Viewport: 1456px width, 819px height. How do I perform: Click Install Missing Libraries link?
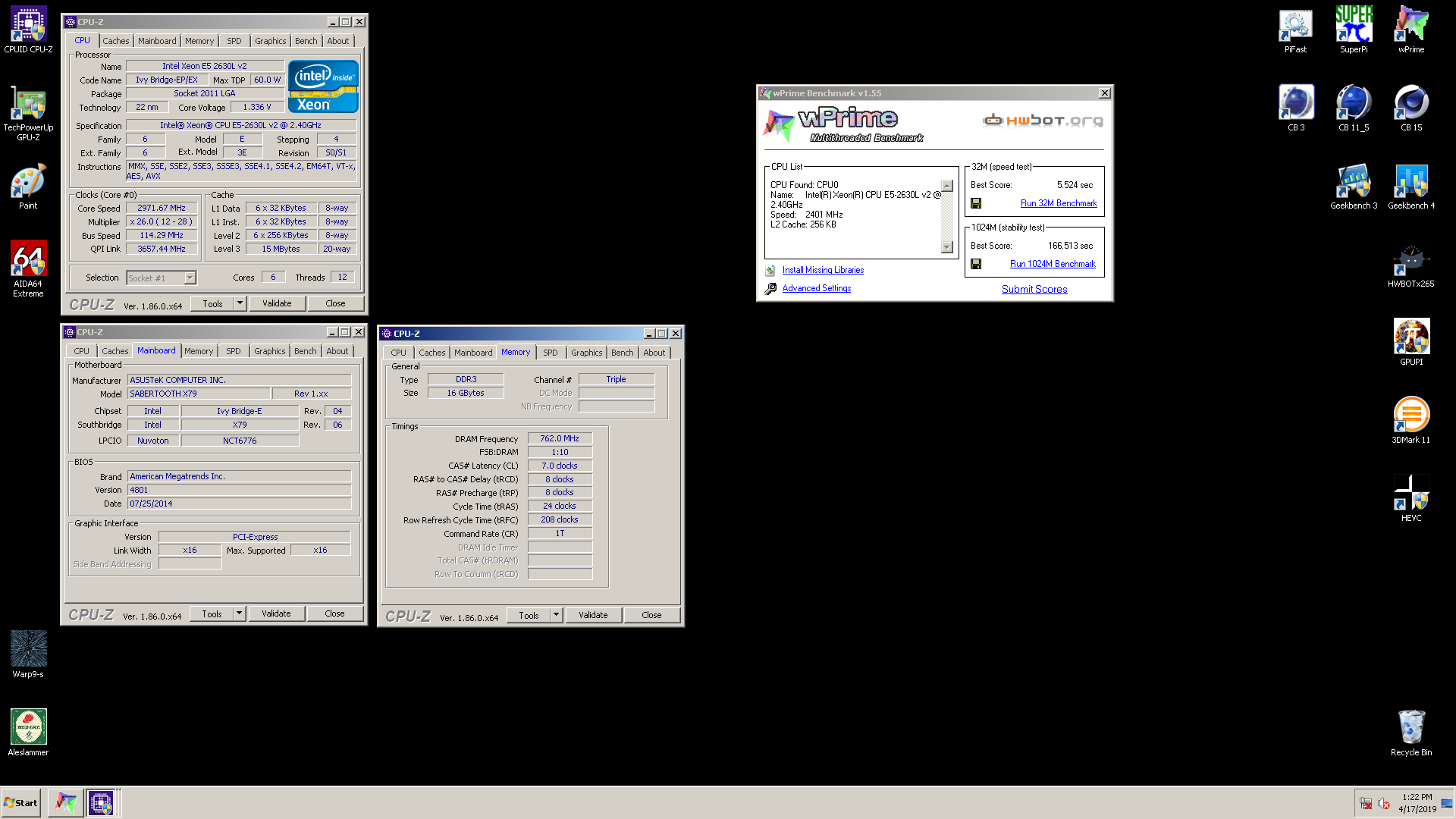(x=823, y=270)
